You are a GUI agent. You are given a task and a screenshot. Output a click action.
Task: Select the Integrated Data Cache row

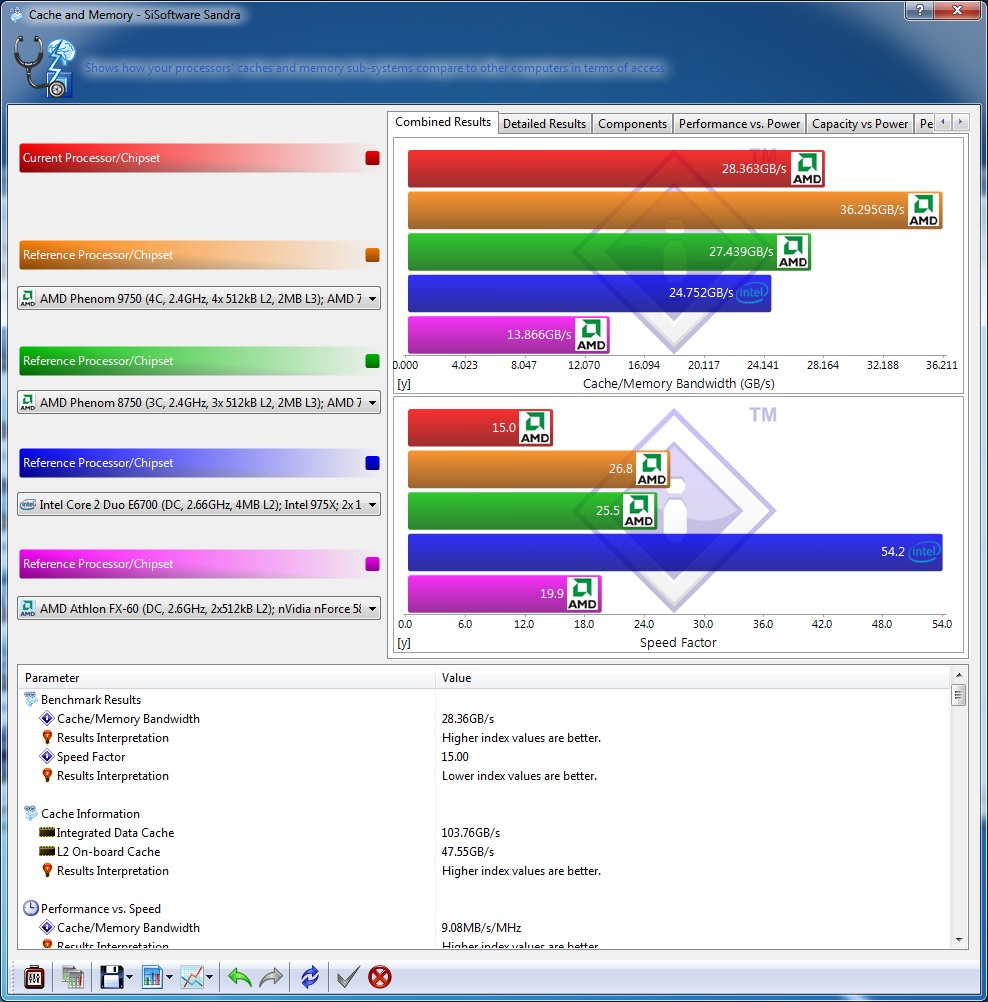point(484,833)
